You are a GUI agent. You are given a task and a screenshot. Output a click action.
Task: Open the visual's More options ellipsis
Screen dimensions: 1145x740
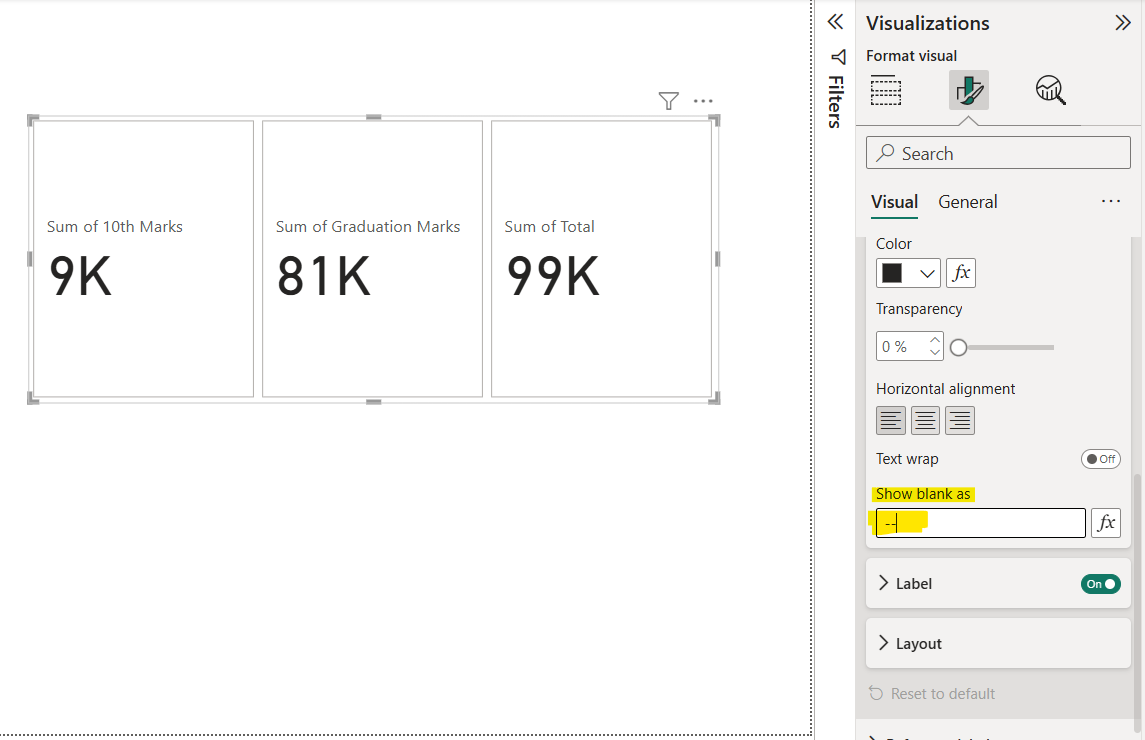point(703,101)
